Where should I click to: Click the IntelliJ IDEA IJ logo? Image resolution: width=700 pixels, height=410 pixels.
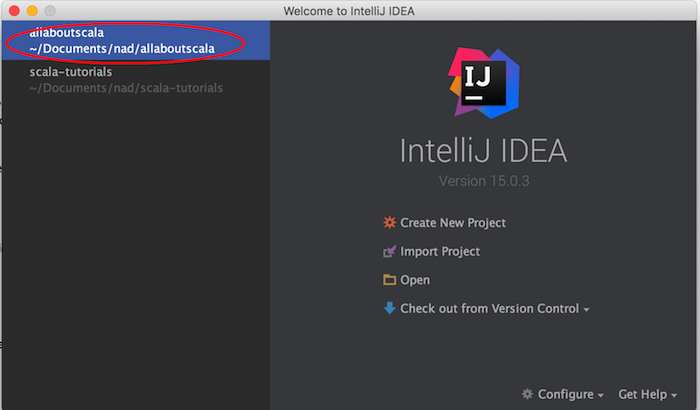click(484, 83)
